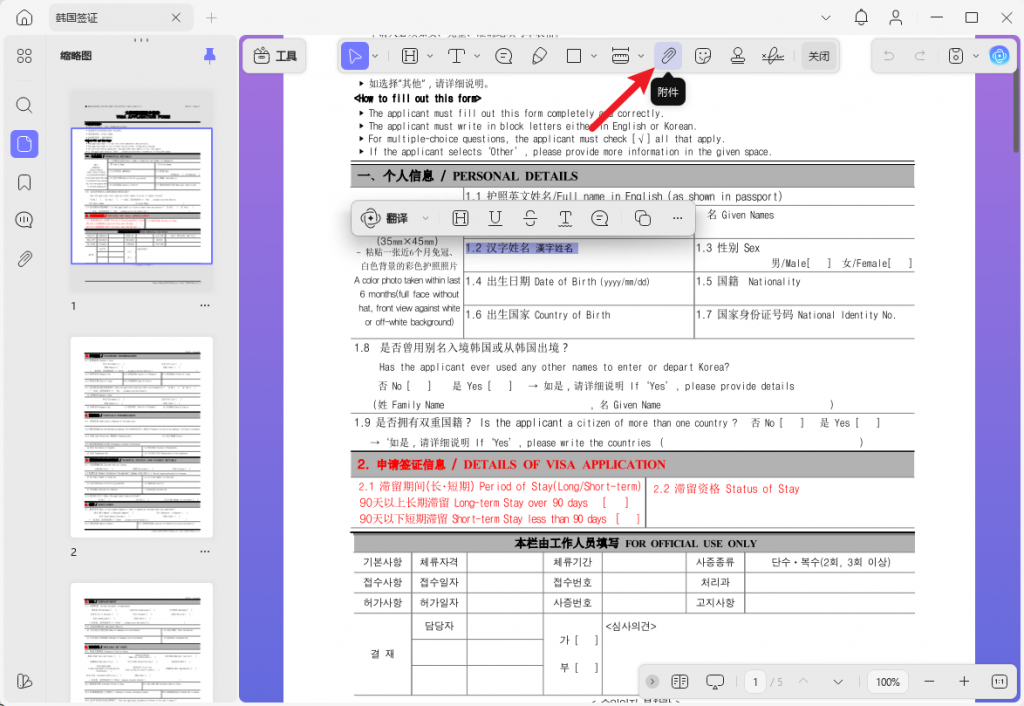1024x706 pixels.
Task: Select the rectangle shape tool
Action: (574, 56)
